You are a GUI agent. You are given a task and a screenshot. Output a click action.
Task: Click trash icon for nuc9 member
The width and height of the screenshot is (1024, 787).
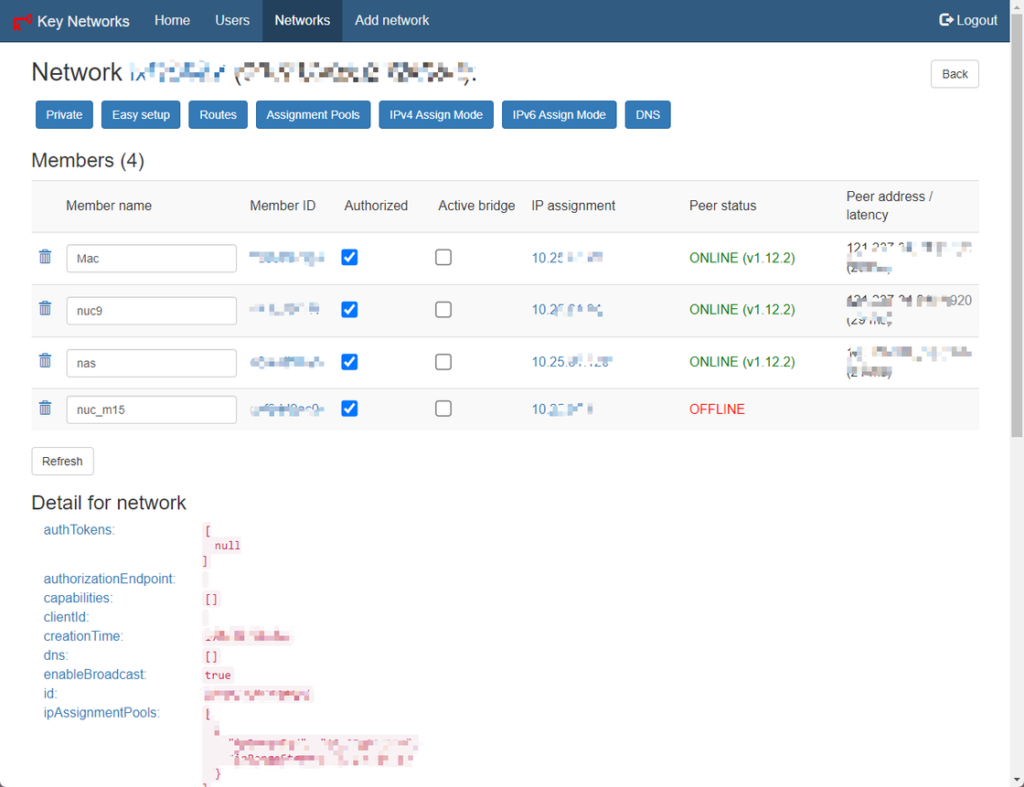(x=45, y=309)
